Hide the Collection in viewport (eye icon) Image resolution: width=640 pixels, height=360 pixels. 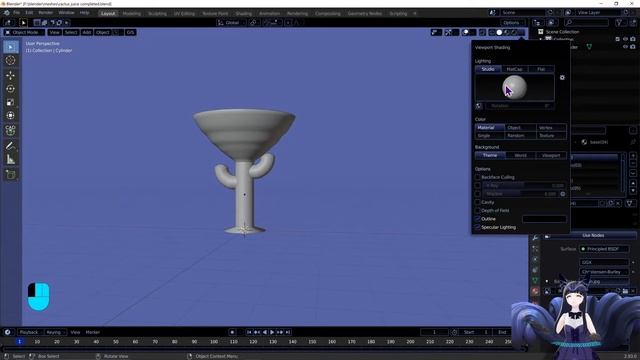click(x=625, y=39)
